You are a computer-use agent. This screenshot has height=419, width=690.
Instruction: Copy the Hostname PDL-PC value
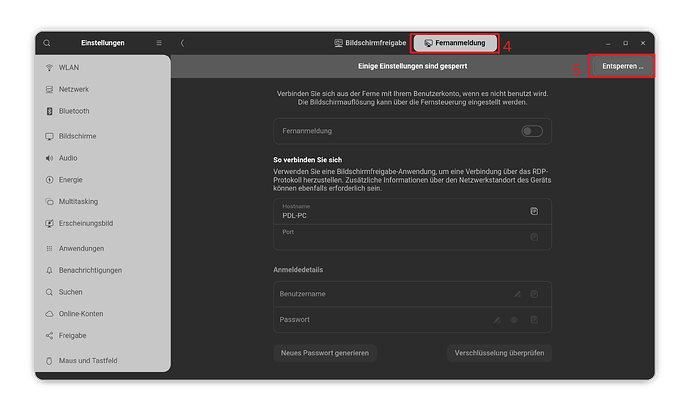[534, 211]
